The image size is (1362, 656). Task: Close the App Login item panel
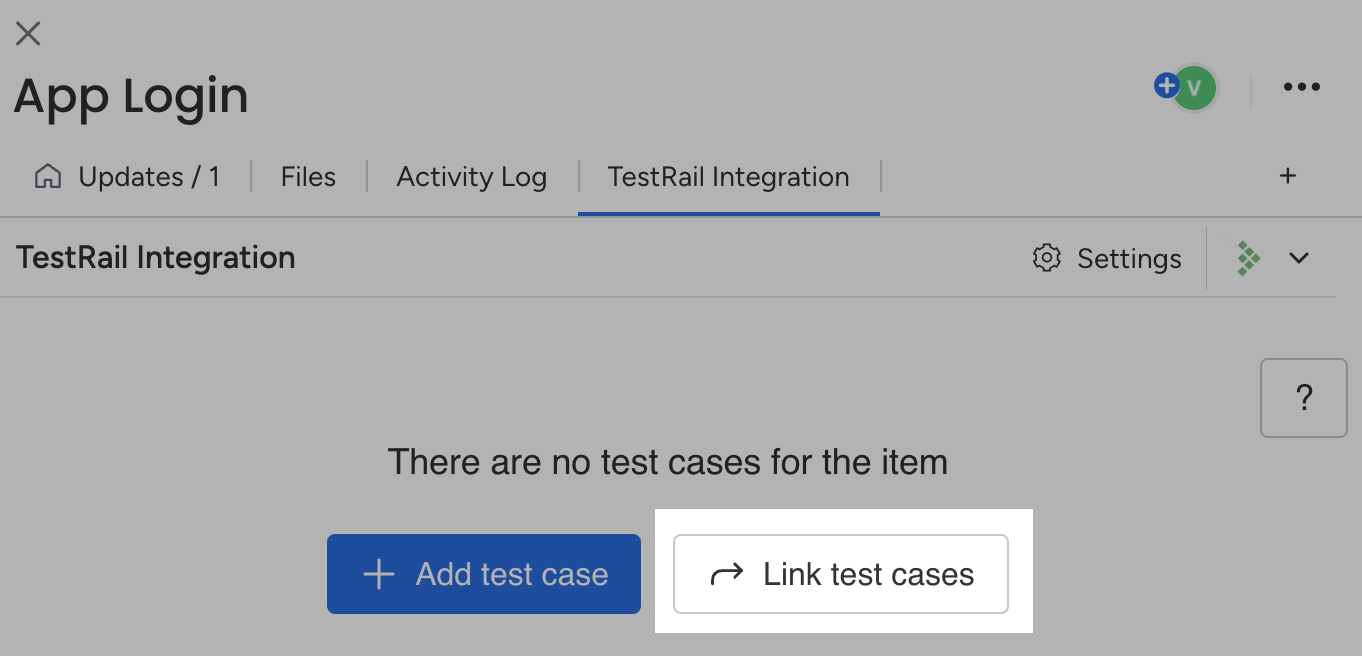coord(28,33)
